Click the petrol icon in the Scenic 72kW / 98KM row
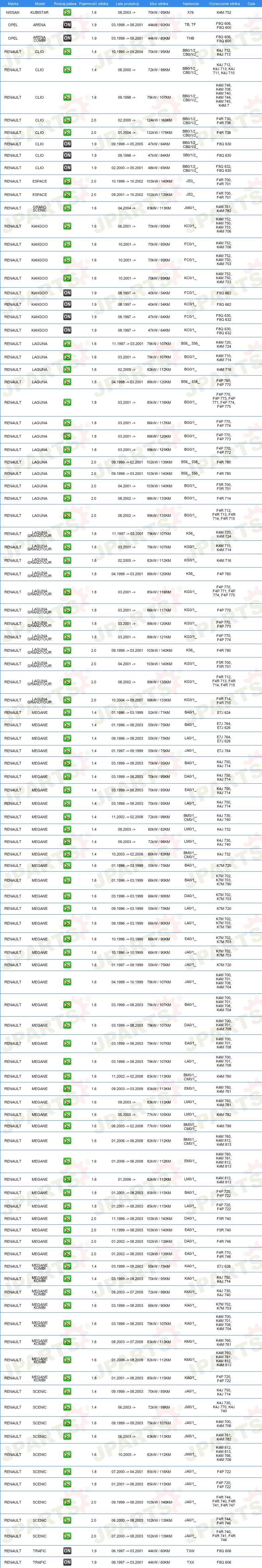The image size is (262, 1568). (x=67, y=1407)
